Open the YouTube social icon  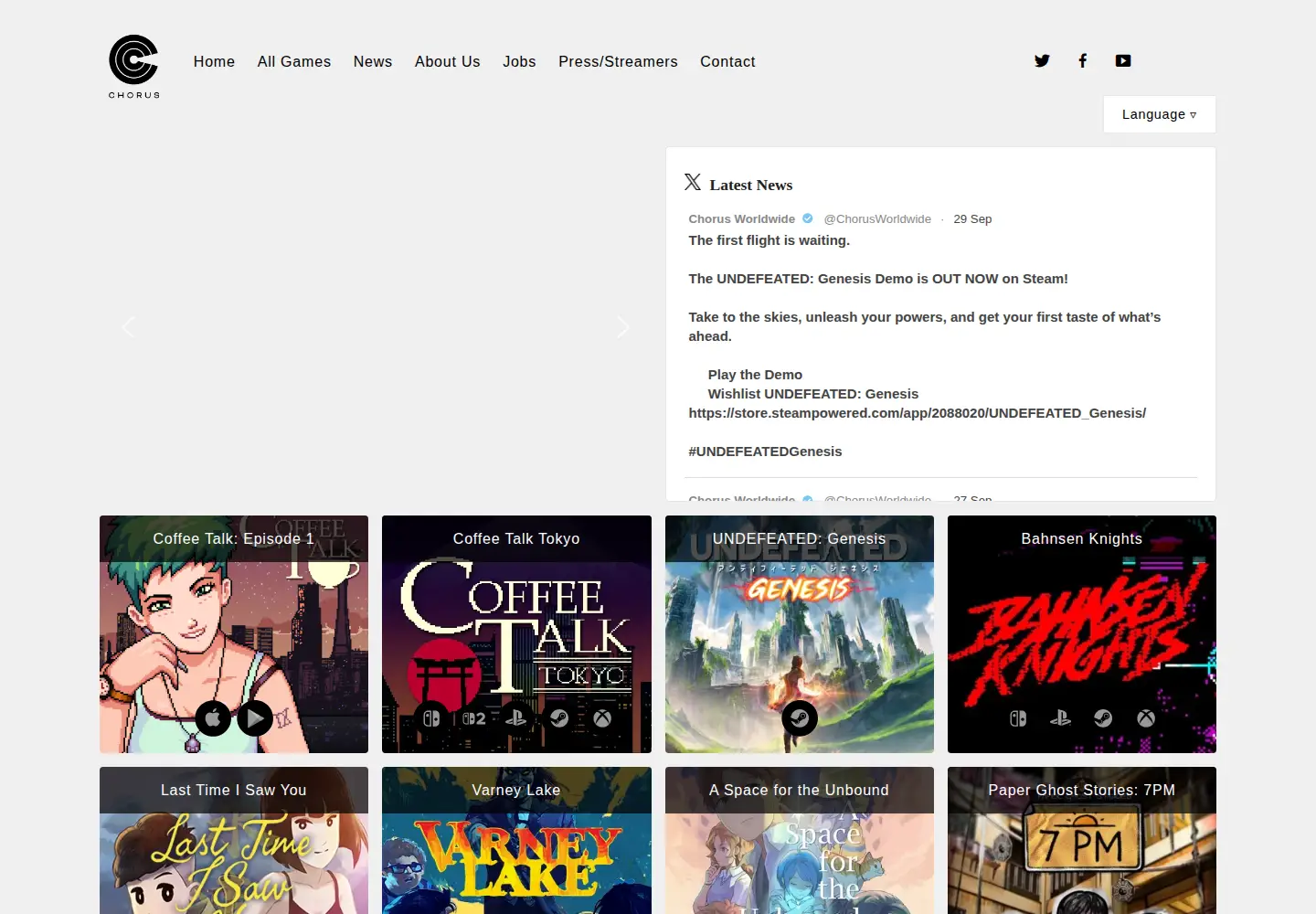click(1123, 61)
